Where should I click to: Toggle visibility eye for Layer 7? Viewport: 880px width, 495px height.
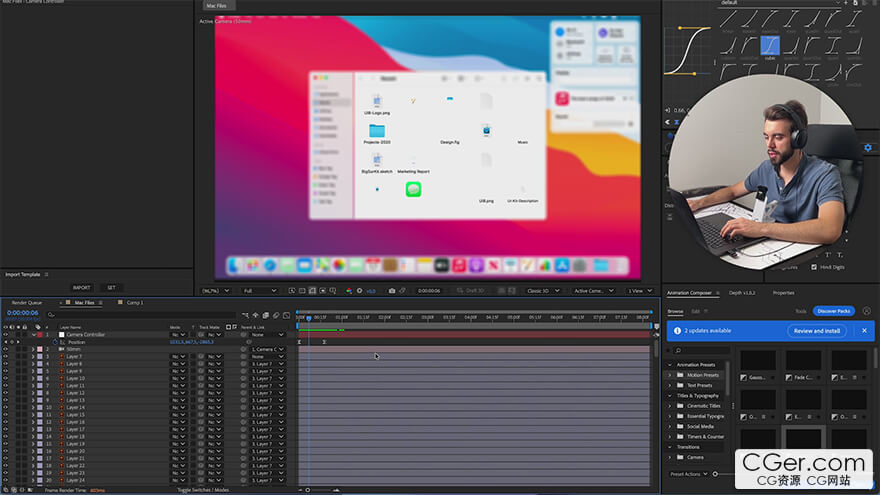coord(5,357)
